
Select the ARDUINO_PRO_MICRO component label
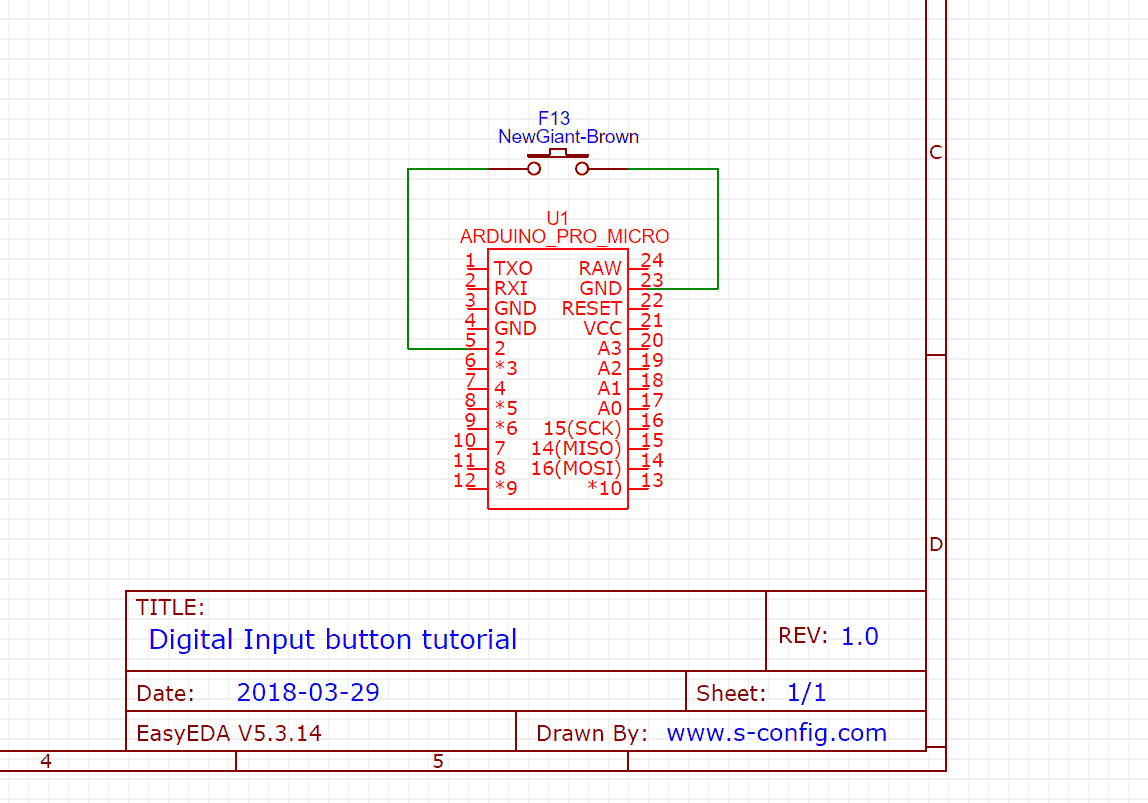(x=564, y=236)
